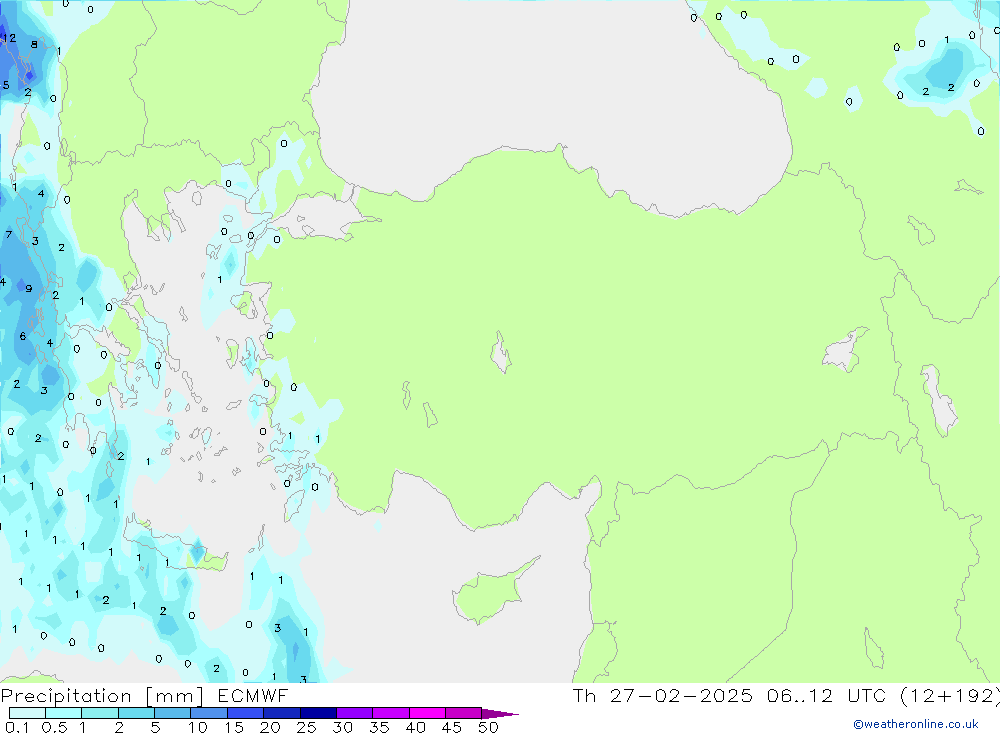Click the '7' precipitation value on map

click(9, 235)
